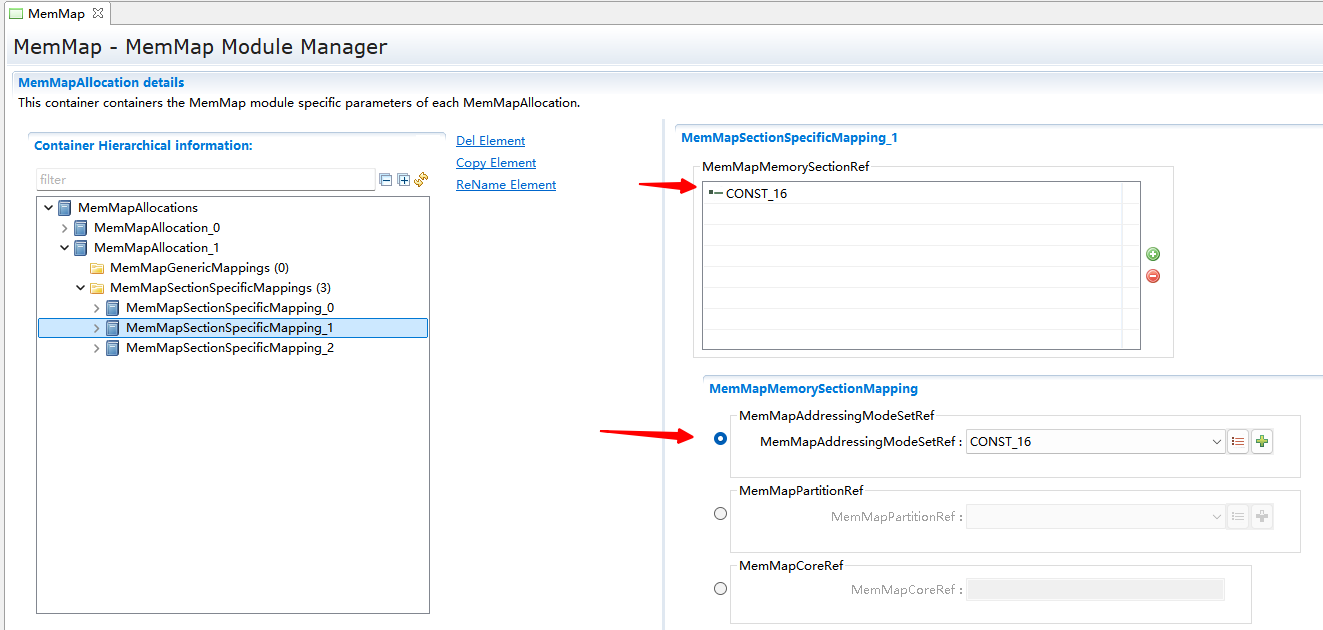The height and width of the screenshot is (630, 1323).
Task: Click the expand all tree icon
Action: coord(404,180)
